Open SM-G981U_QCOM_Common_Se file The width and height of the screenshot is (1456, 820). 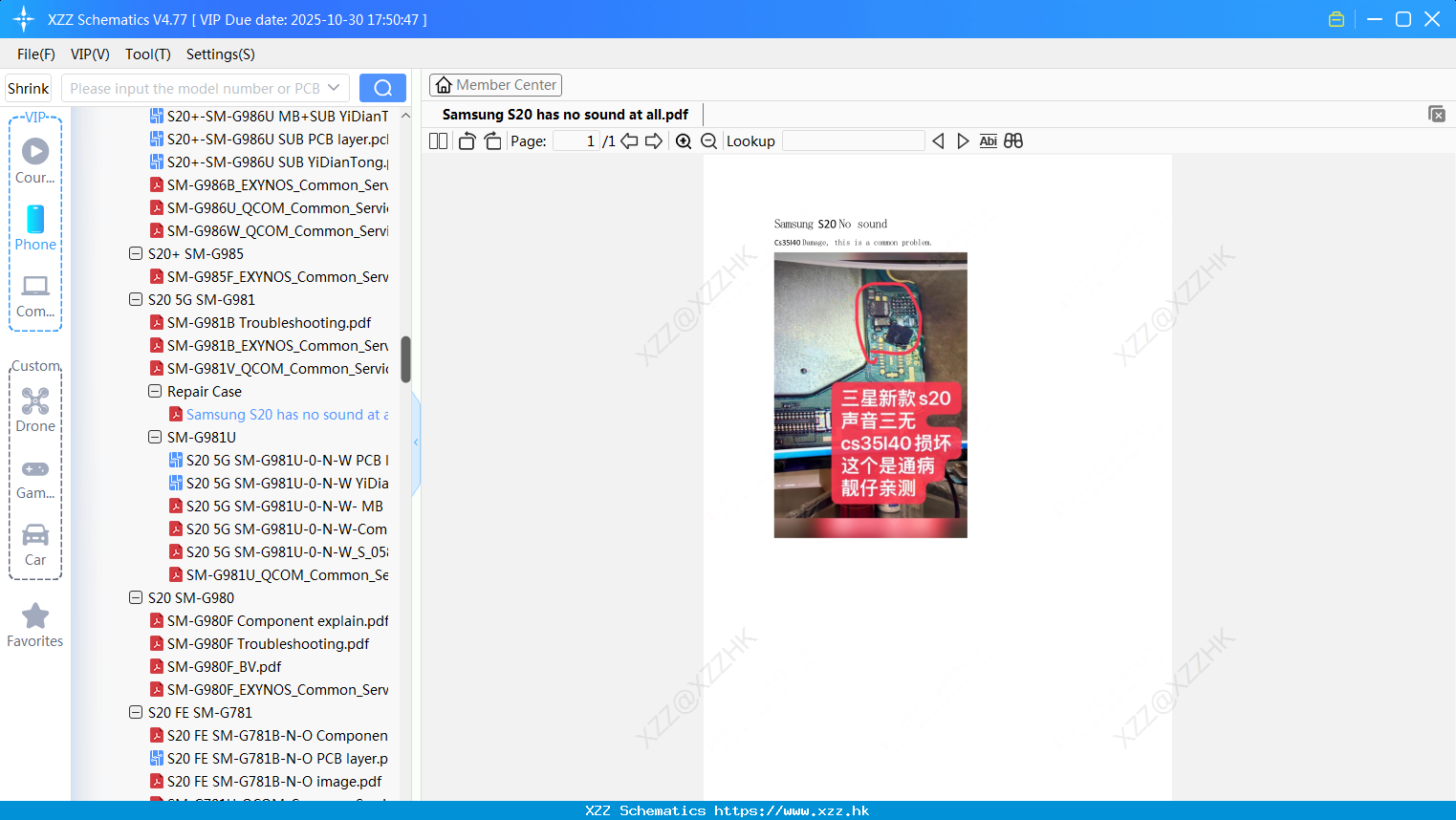278,575
